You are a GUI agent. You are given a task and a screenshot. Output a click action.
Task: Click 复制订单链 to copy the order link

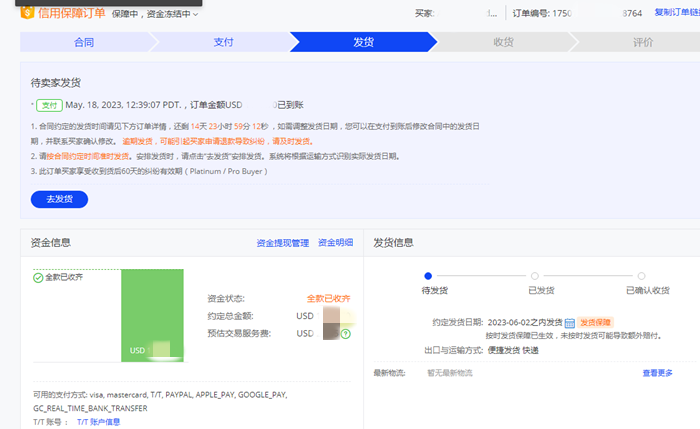coord(676,13)
